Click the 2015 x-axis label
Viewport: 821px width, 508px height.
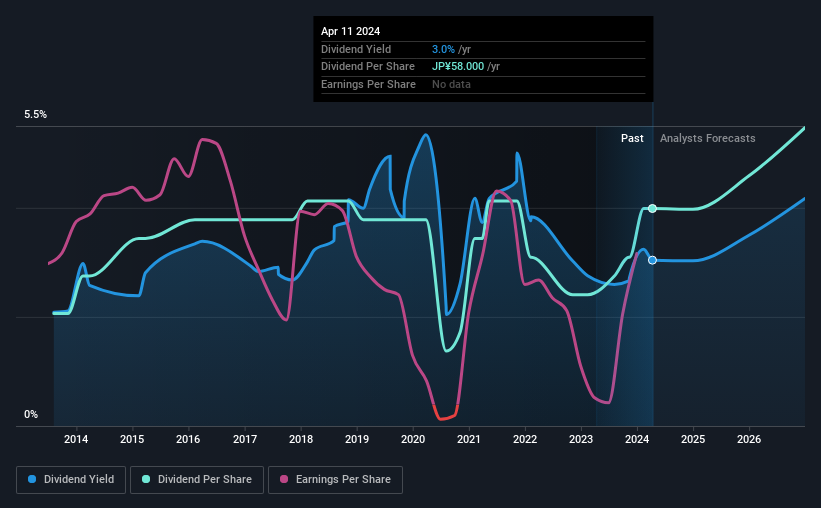132,439
